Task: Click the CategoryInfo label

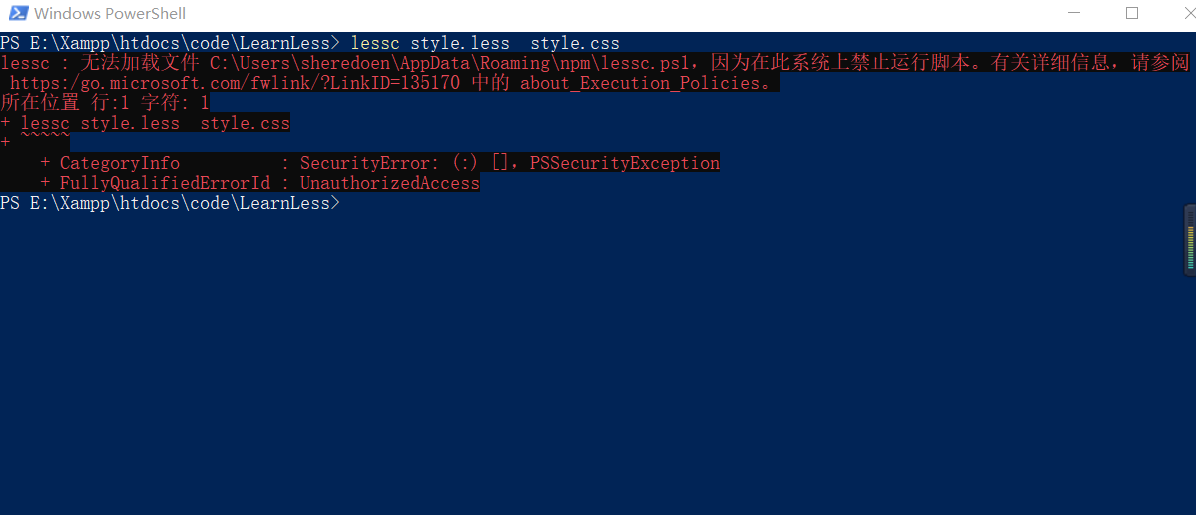Action: pos(120,163)
